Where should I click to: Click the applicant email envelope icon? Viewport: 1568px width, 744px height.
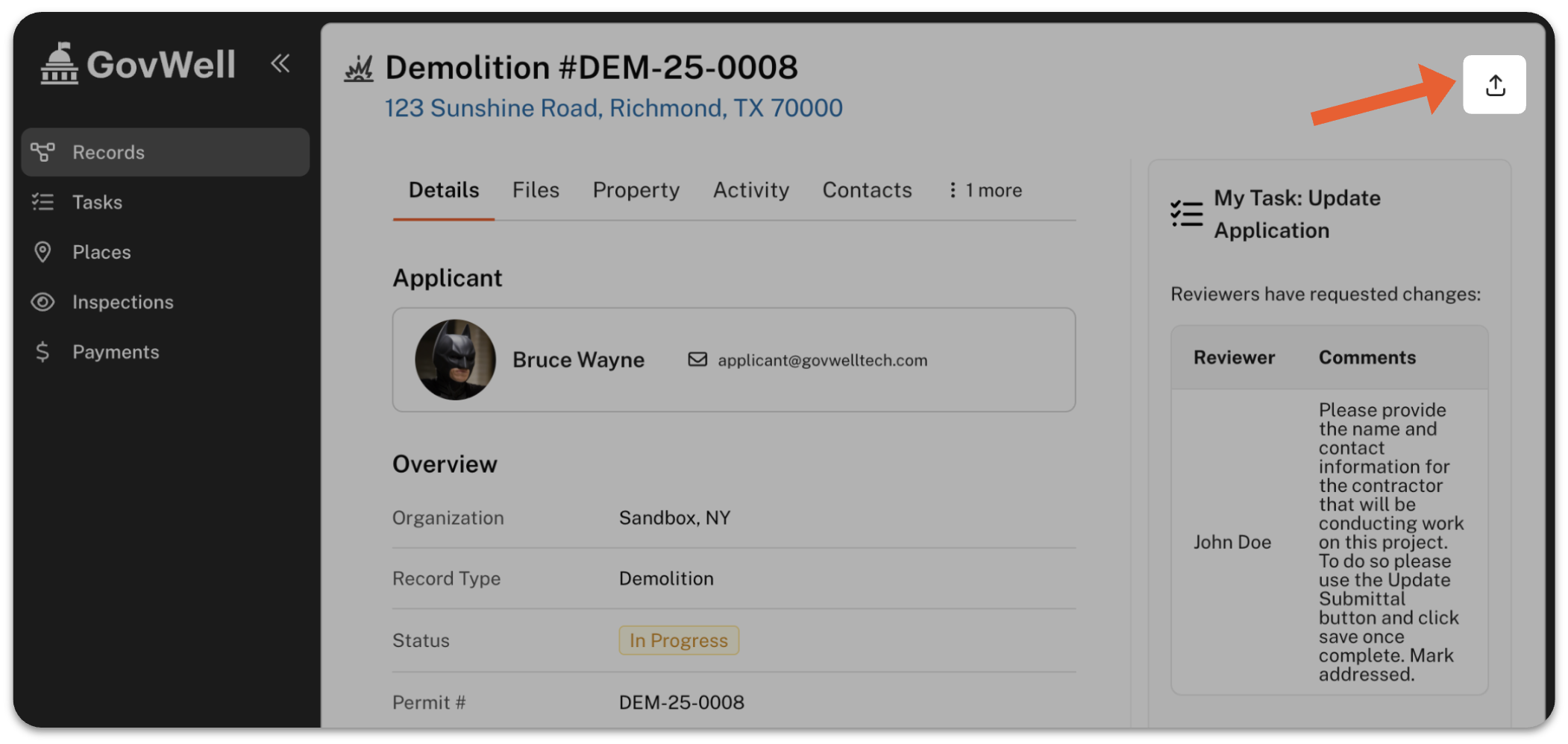click(697, 360)
